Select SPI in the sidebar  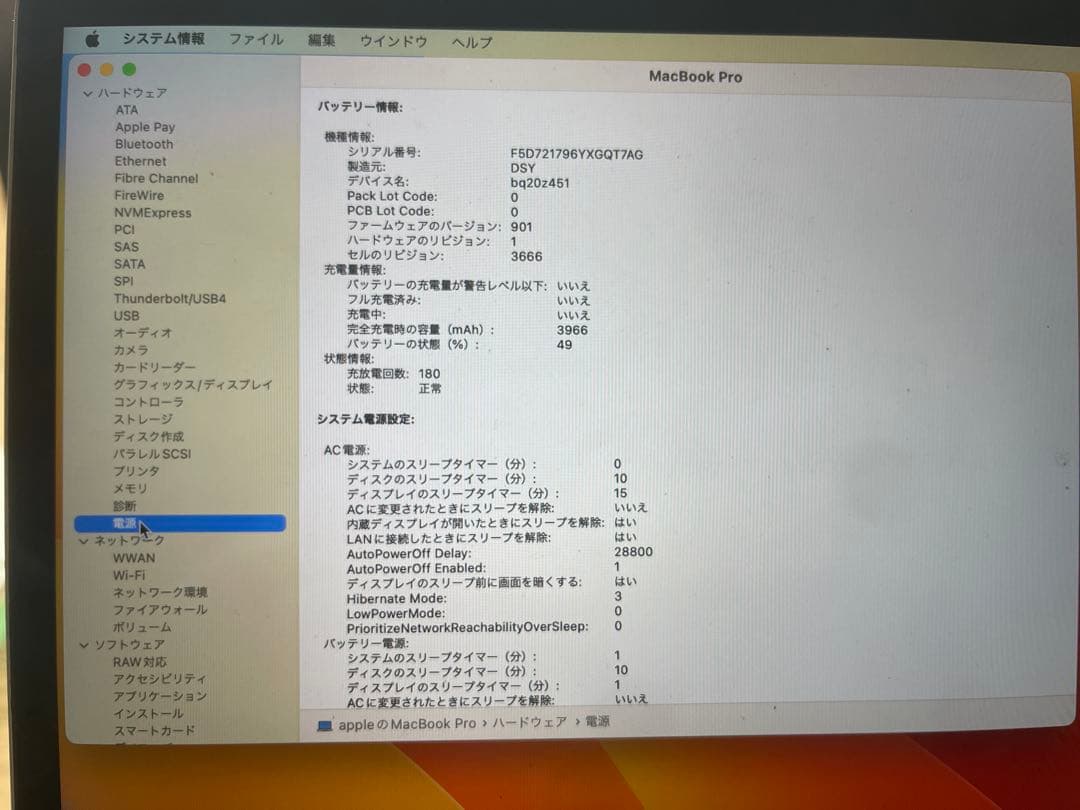point(124,282)
